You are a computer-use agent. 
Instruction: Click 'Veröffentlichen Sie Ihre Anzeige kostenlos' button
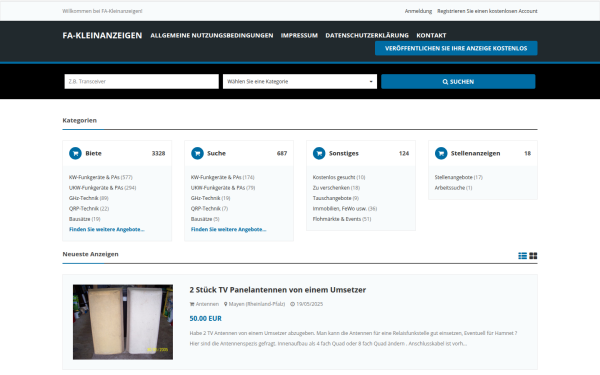point(456,48)
